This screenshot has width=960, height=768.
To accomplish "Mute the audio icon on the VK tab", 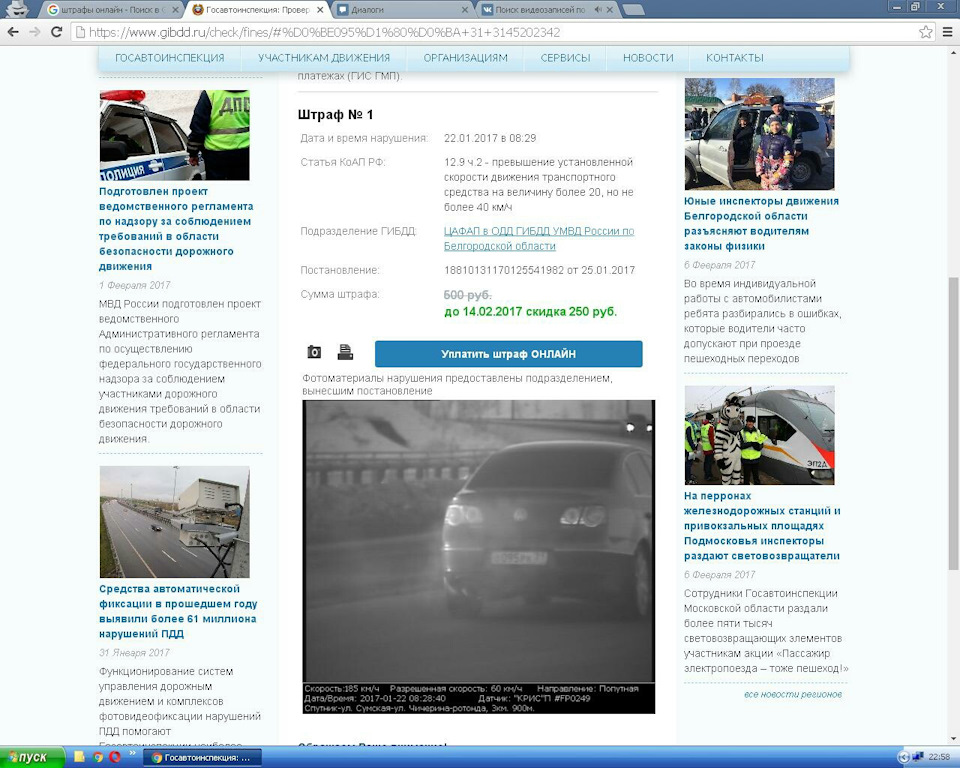I will (x=598, y=10).
